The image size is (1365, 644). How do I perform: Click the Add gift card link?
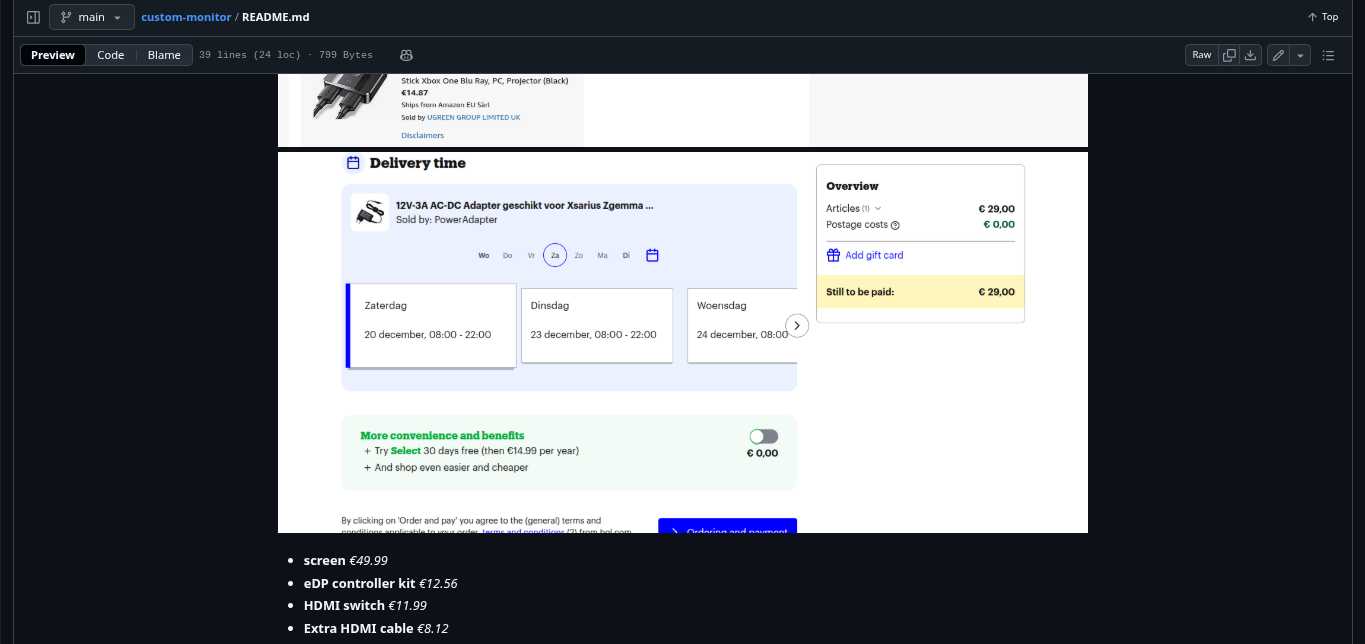point(873,255)
